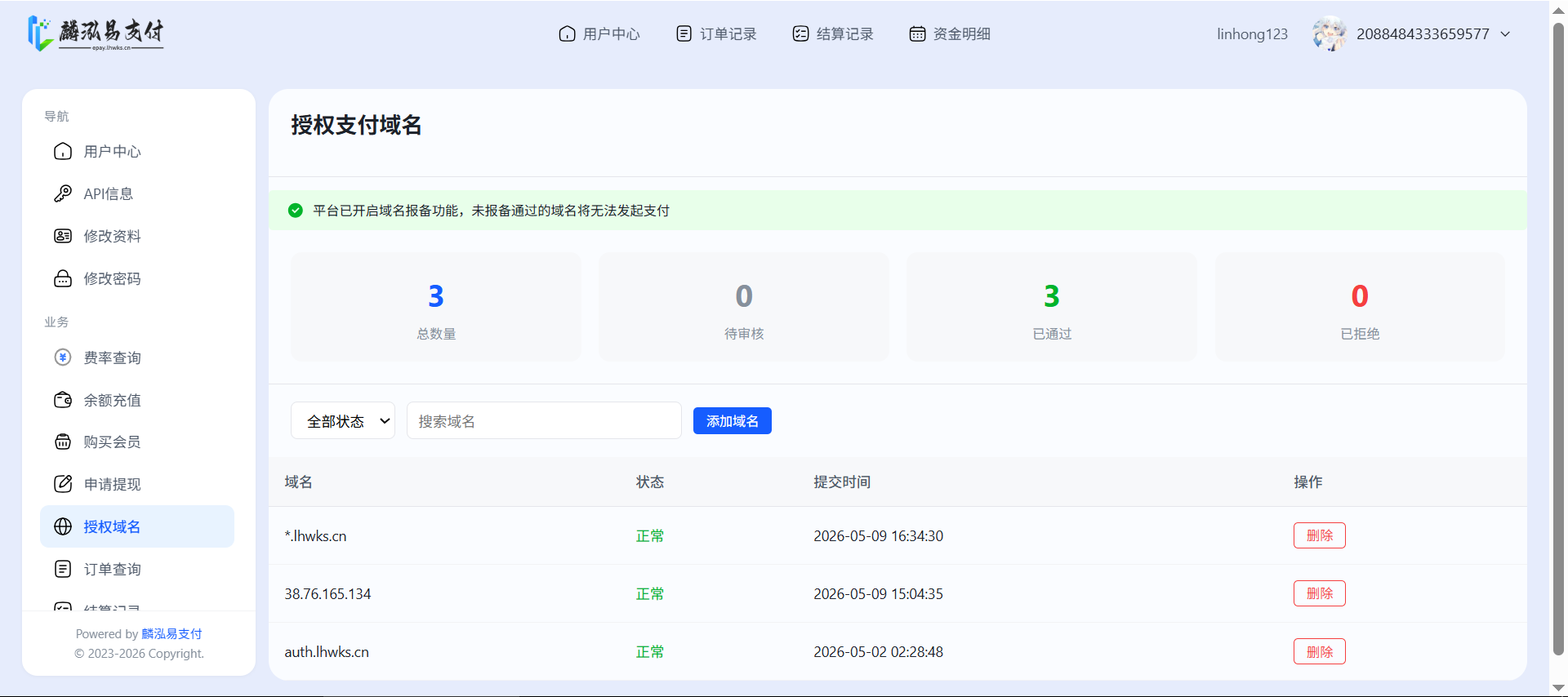Click the settlement icon beside top 结算记录
1568x697 pixels.
[x=800, y=33]
